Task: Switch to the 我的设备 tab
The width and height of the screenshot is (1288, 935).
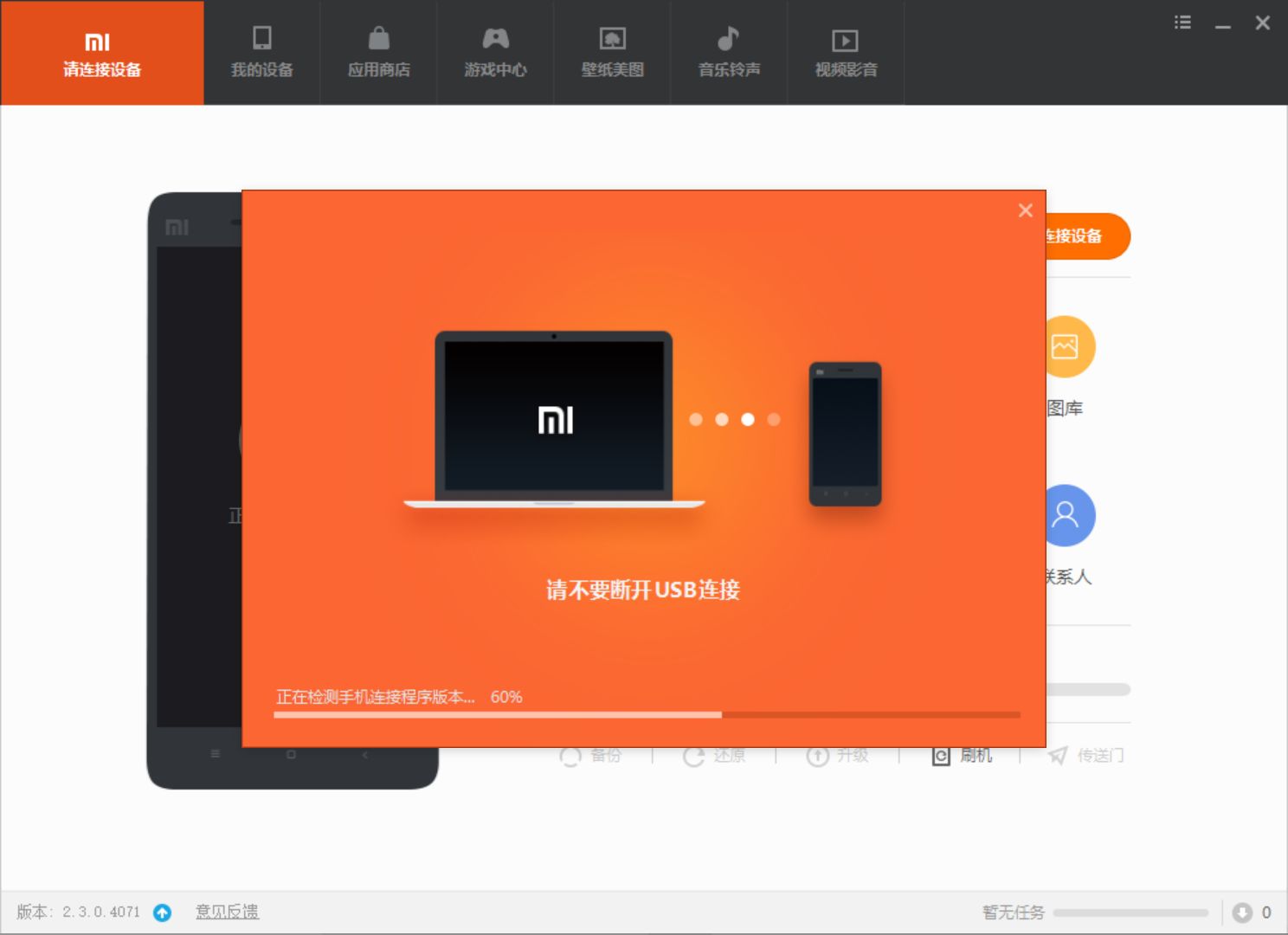Action: coord(262,52)
